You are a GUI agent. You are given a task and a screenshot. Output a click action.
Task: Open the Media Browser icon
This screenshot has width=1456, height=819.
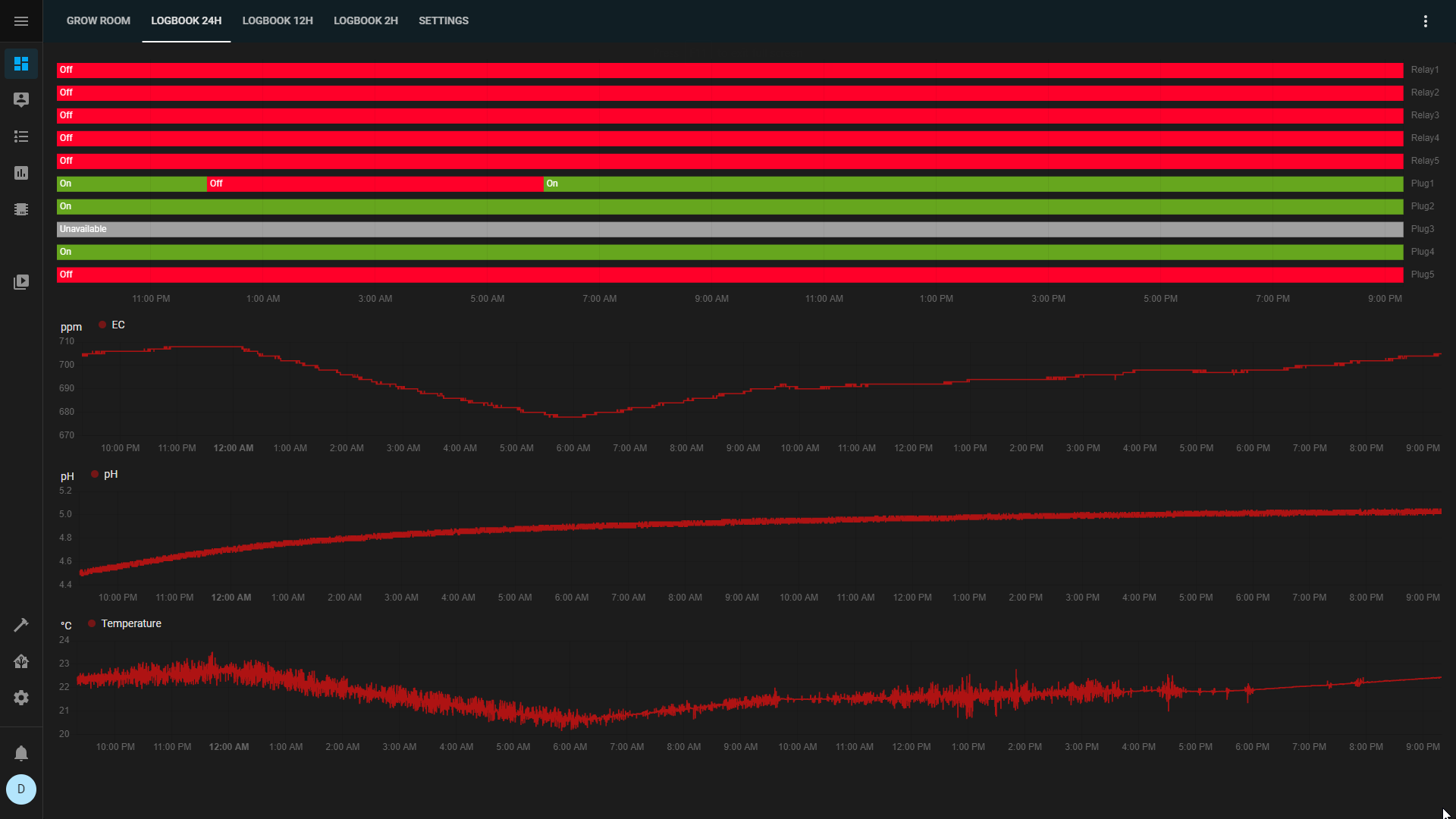tap(21, 282)
